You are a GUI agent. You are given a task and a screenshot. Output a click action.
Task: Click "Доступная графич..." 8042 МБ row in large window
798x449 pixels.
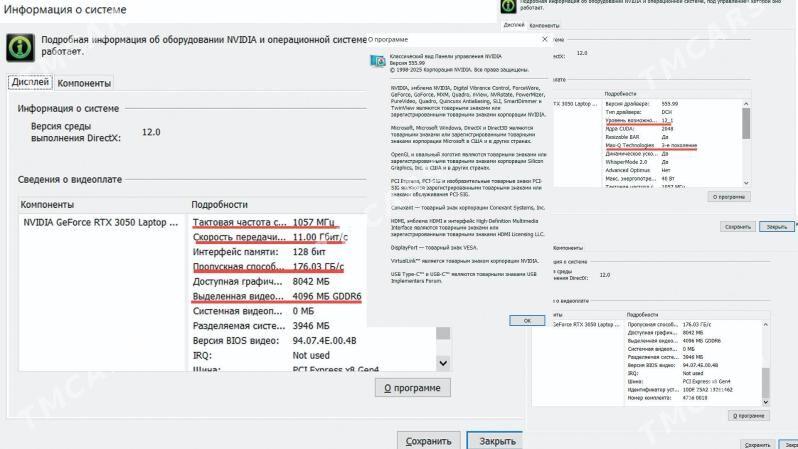pyautogui.click(x=261, y=282)
